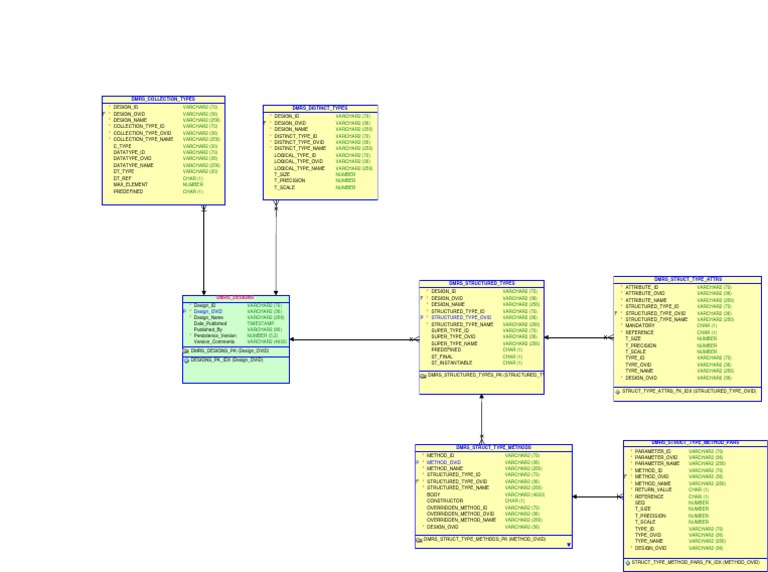Click PREDEFINED column in DMRS_STRUCTURED_TYPES
The width and height of the screenshot is (768, 572).
pyautogui.click(x=446, y=350)
